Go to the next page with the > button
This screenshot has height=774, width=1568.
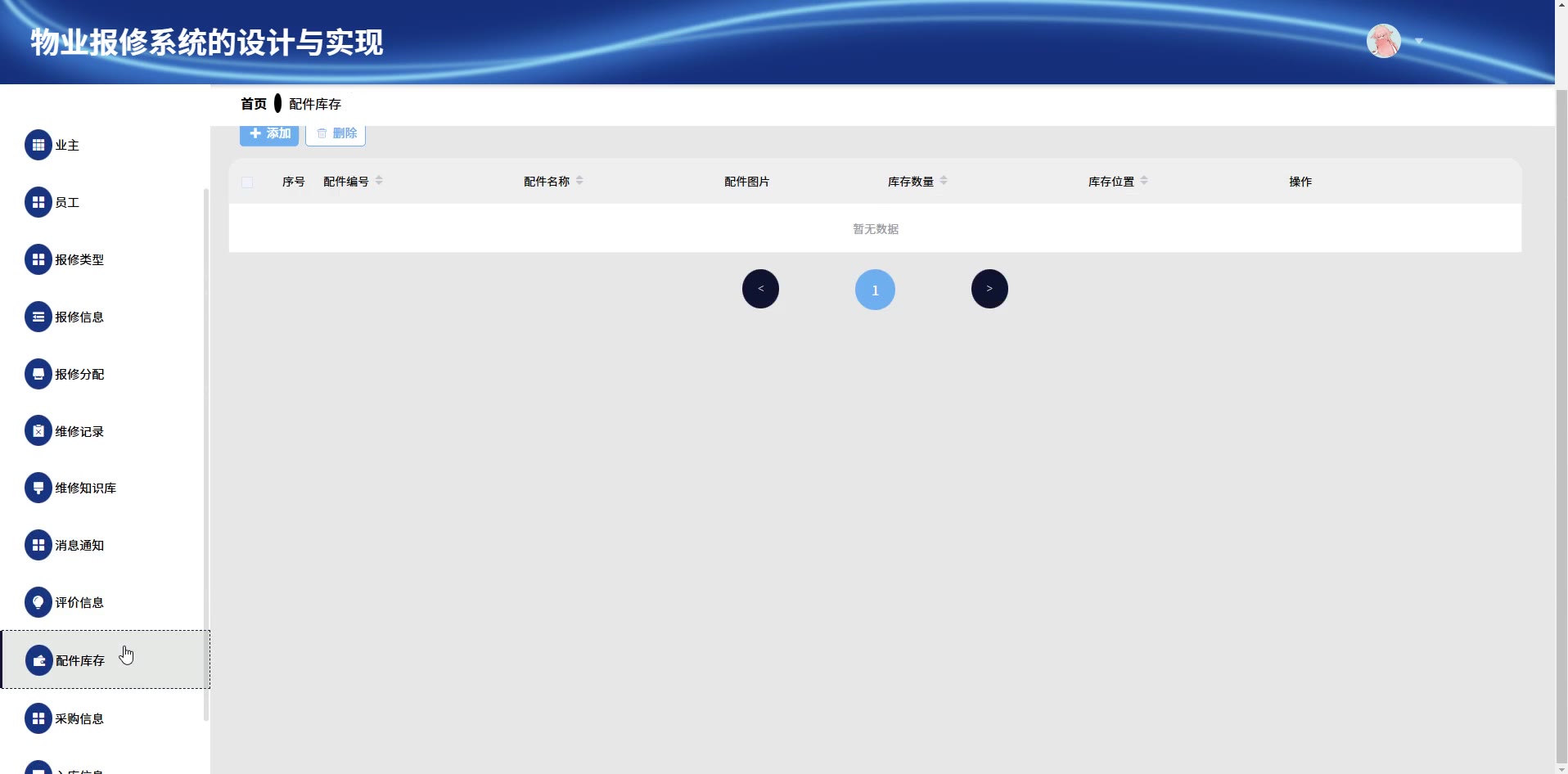(989, 289)
